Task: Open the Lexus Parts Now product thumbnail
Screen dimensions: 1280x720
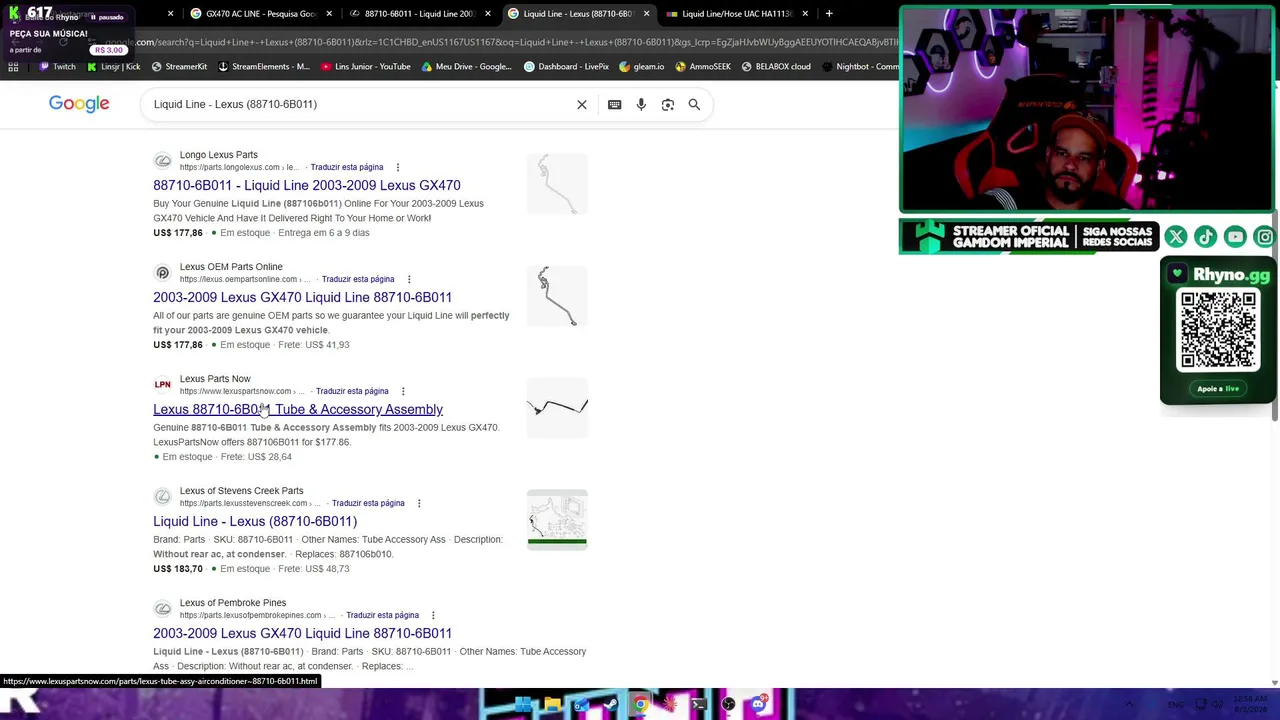Action: point(557,408)
